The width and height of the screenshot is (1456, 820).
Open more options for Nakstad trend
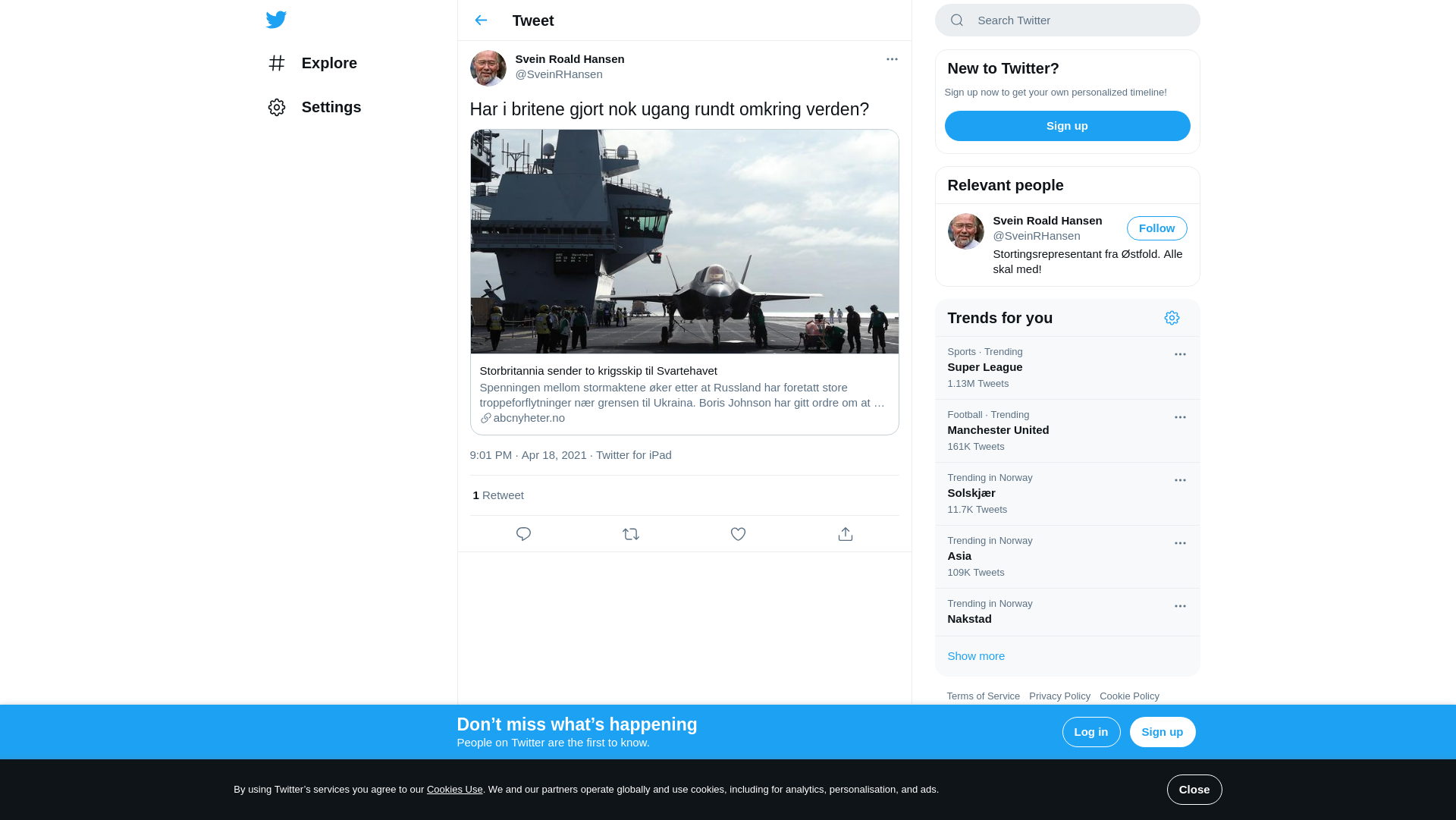click(x=1180, y=606)
